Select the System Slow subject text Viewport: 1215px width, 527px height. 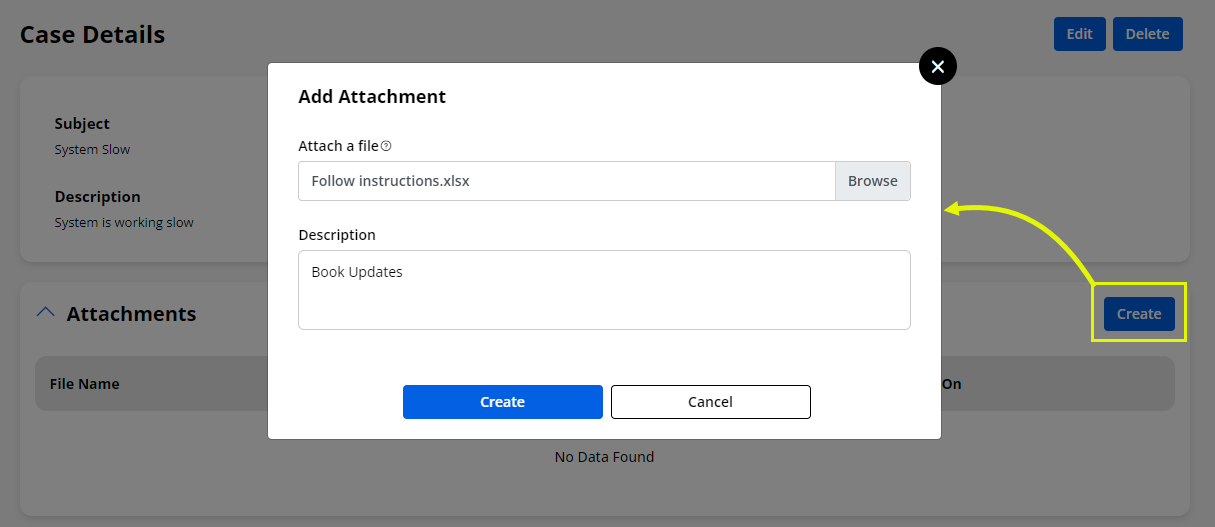92,150
